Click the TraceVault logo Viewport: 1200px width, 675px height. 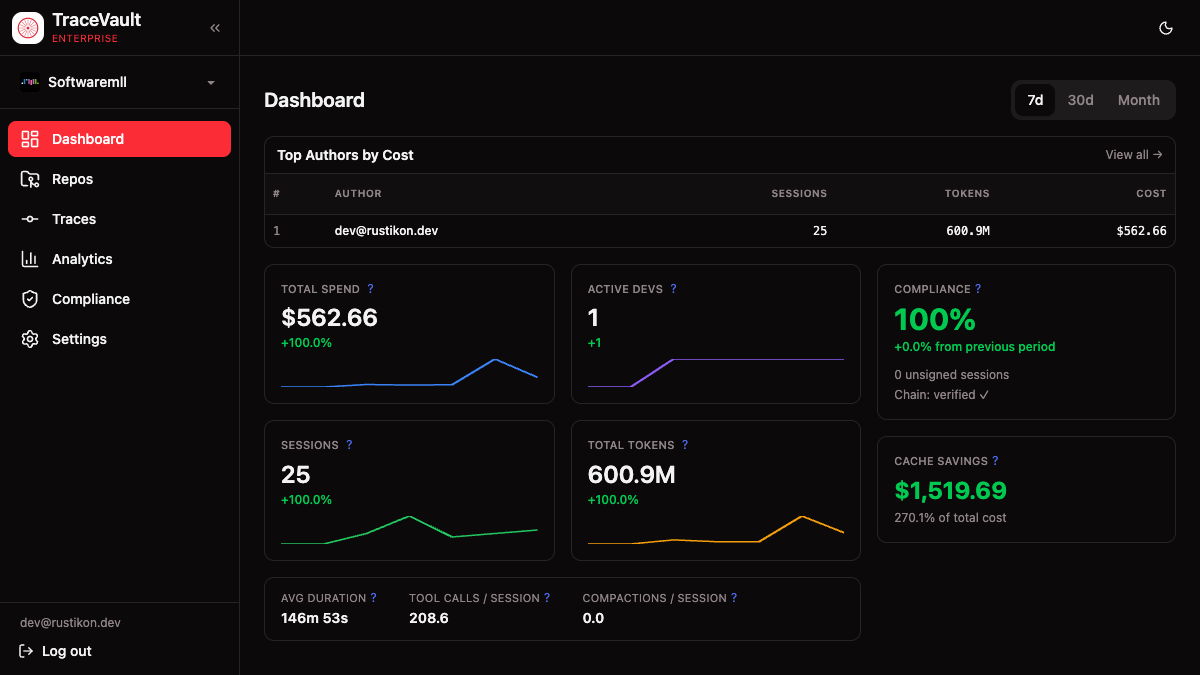coord(27,27)
